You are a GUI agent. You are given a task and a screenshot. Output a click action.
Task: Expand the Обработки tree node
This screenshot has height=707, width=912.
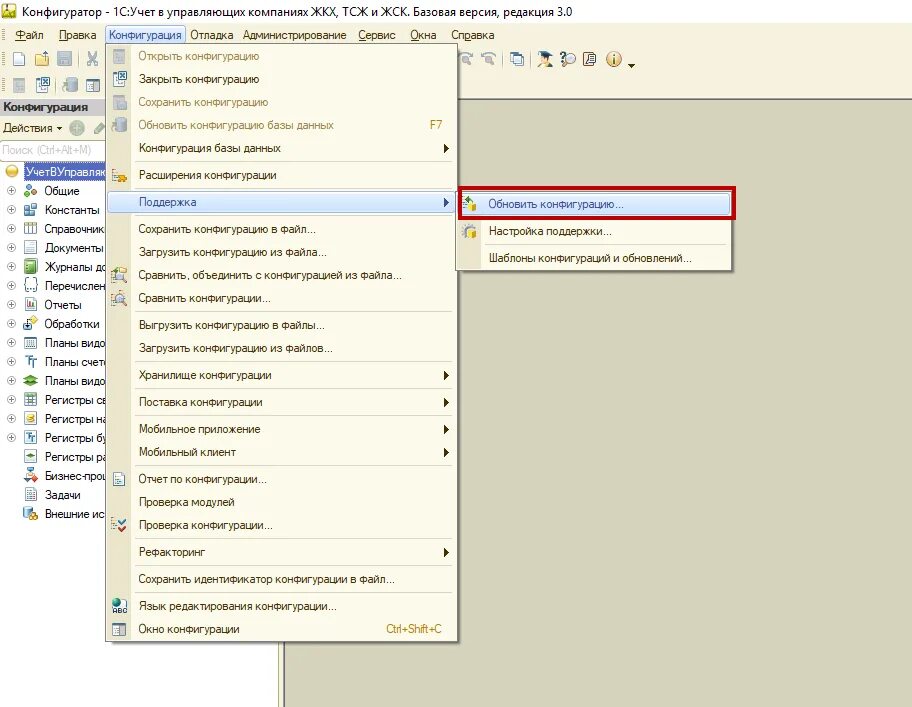coord(11,324)
